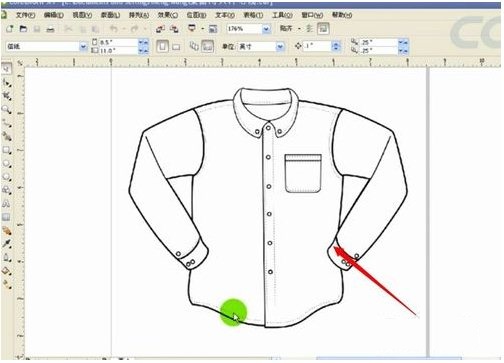Adjust the nudge offset spinner arrows
504x363 pixels.
[336, 46]
